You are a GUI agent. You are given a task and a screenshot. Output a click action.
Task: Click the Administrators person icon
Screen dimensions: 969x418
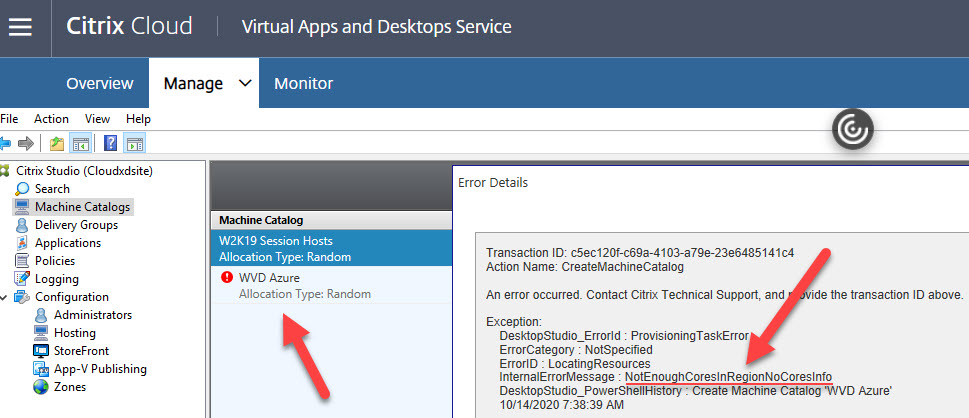click(41, 315)
